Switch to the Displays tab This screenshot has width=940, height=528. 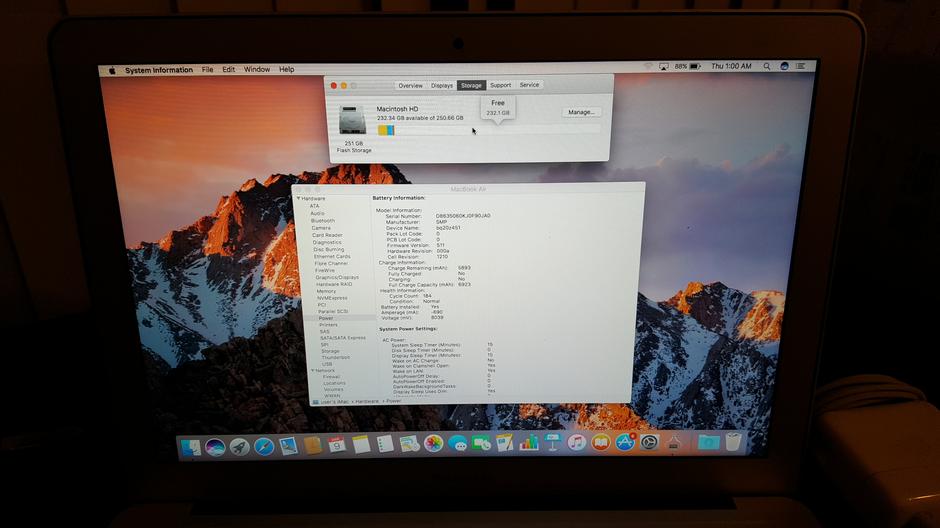point(442,86)
